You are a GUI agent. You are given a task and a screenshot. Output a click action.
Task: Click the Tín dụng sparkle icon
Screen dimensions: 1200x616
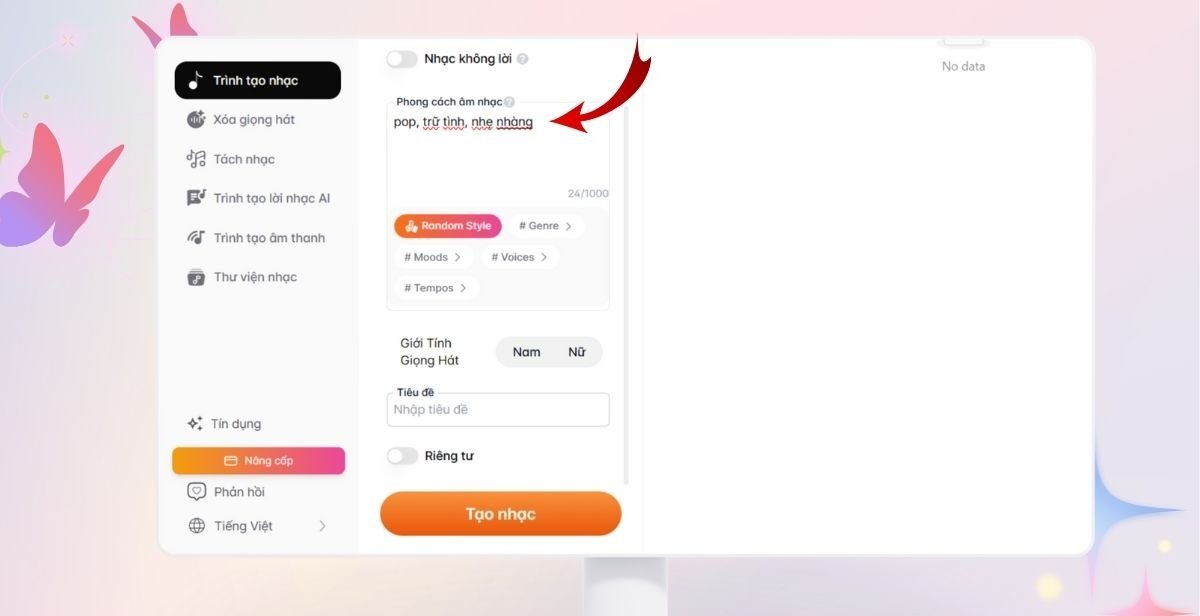pyautogui.click(x=195, y=424)
